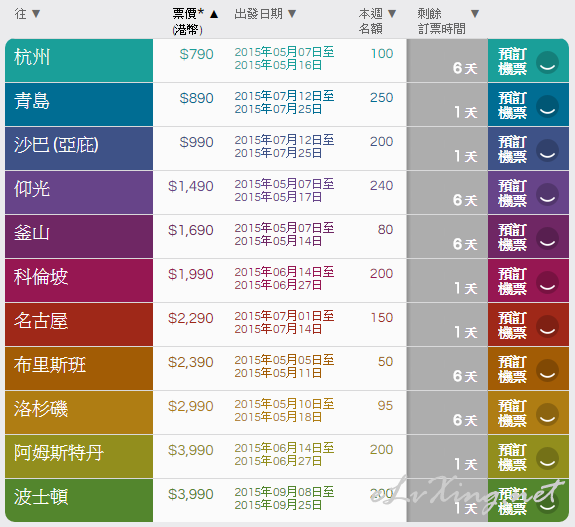The image size is (575, 527).
Task: Select the 洛杉磯 destination cell
Action: point(79,413)
